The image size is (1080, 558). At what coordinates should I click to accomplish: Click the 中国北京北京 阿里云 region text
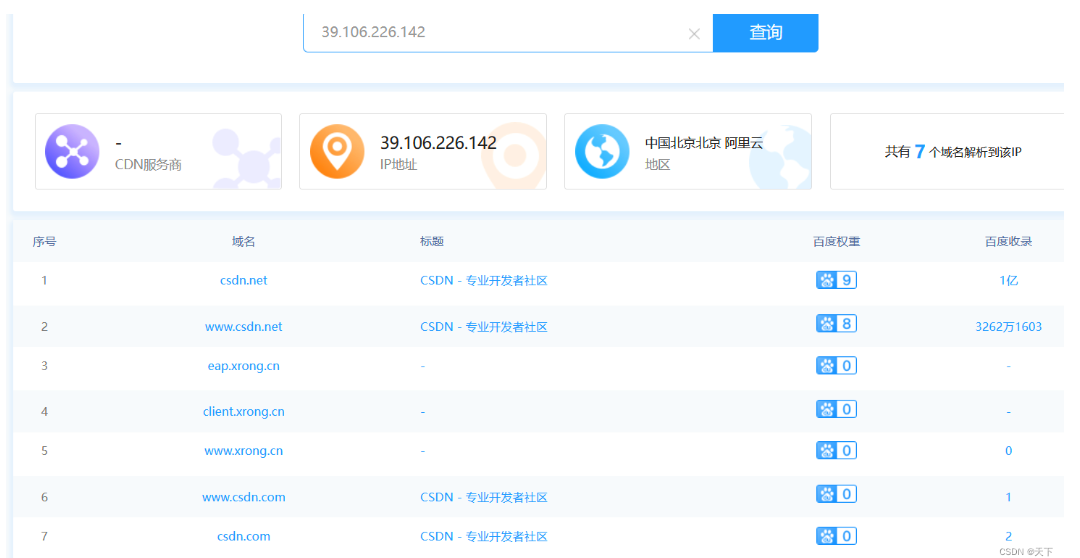pos(704,143)
